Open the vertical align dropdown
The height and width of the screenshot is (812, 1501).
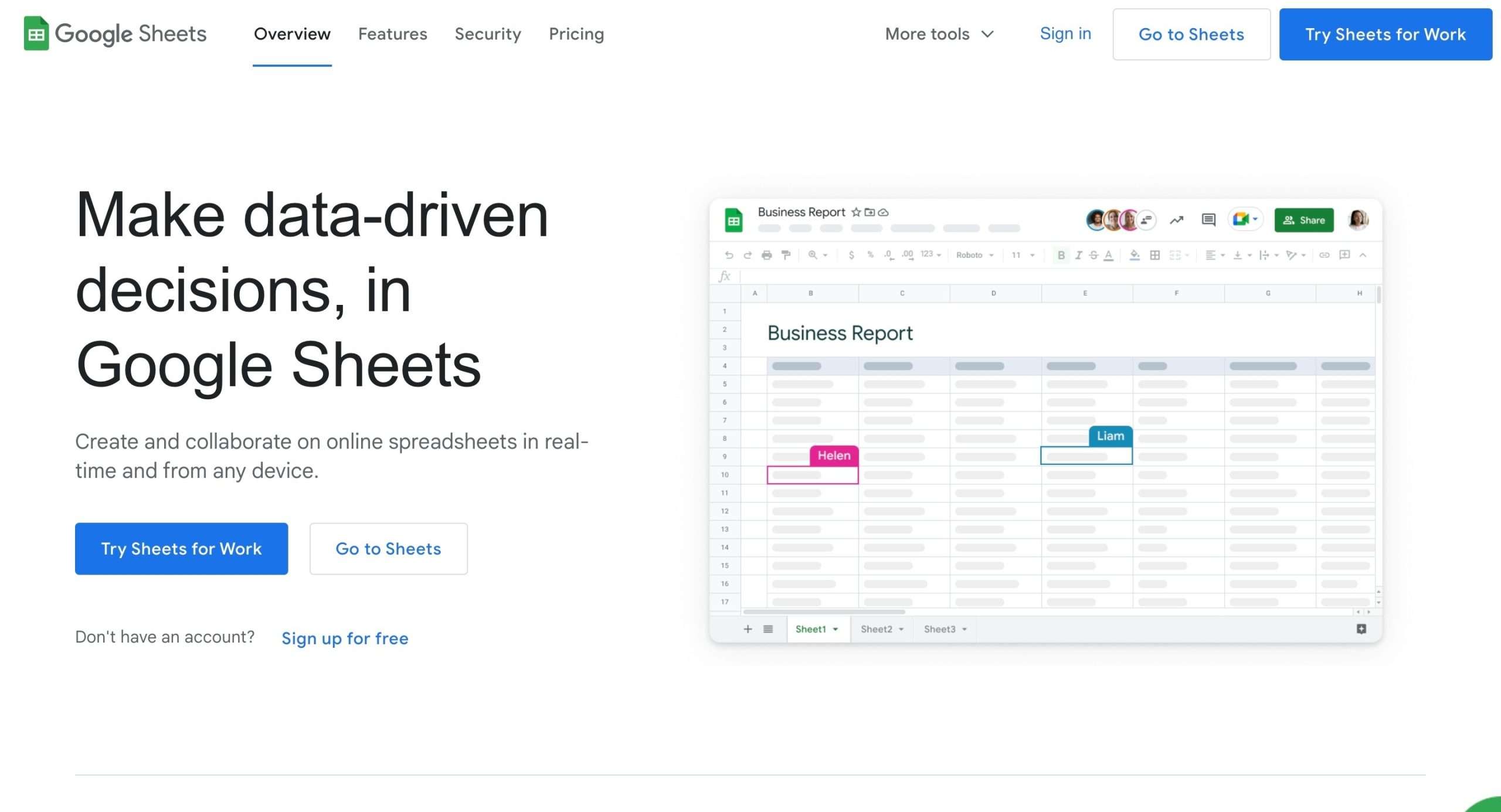(1242, 255)
